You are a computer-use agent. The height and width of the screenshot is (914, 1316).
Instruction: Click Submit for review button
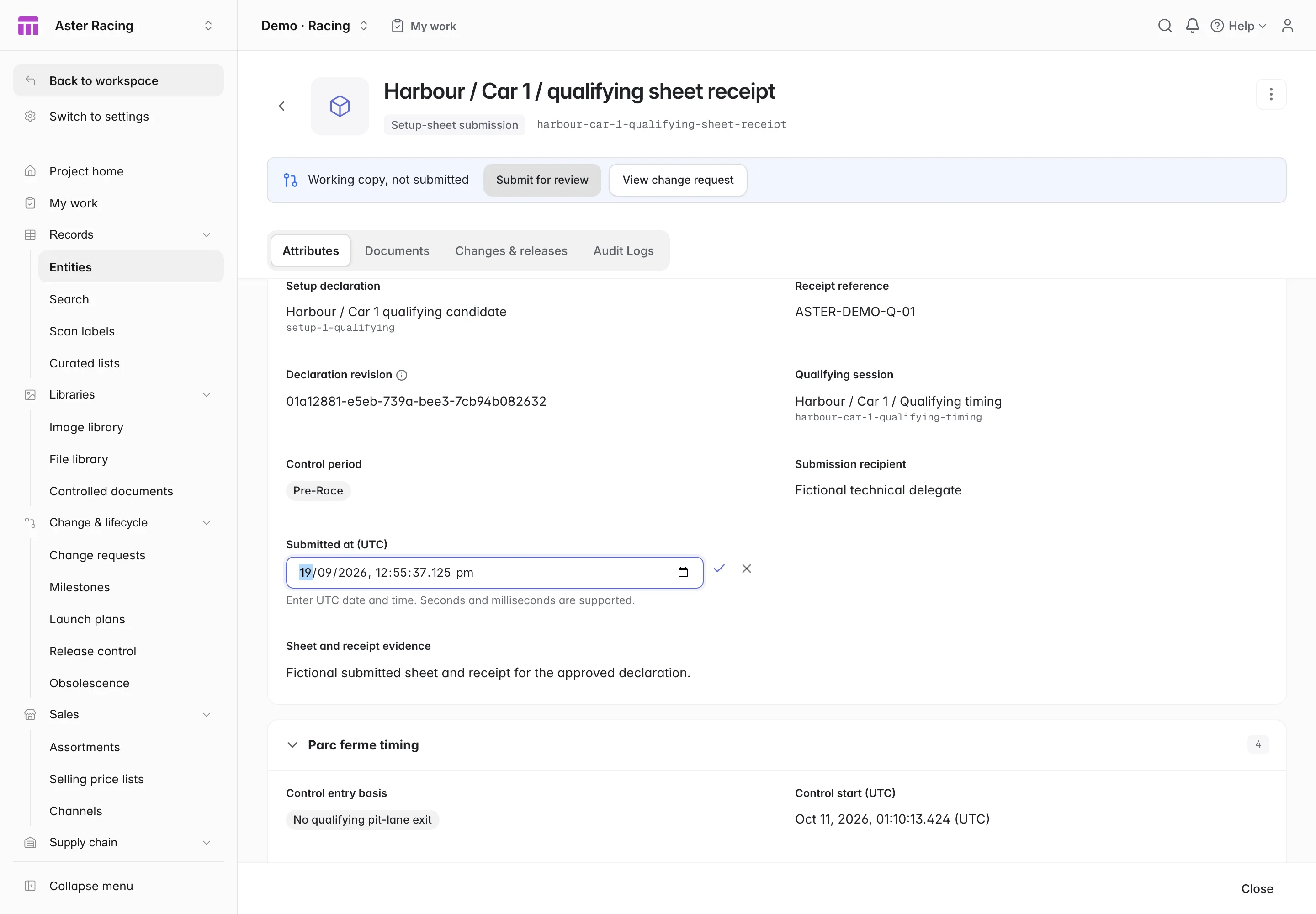[542, 180]
